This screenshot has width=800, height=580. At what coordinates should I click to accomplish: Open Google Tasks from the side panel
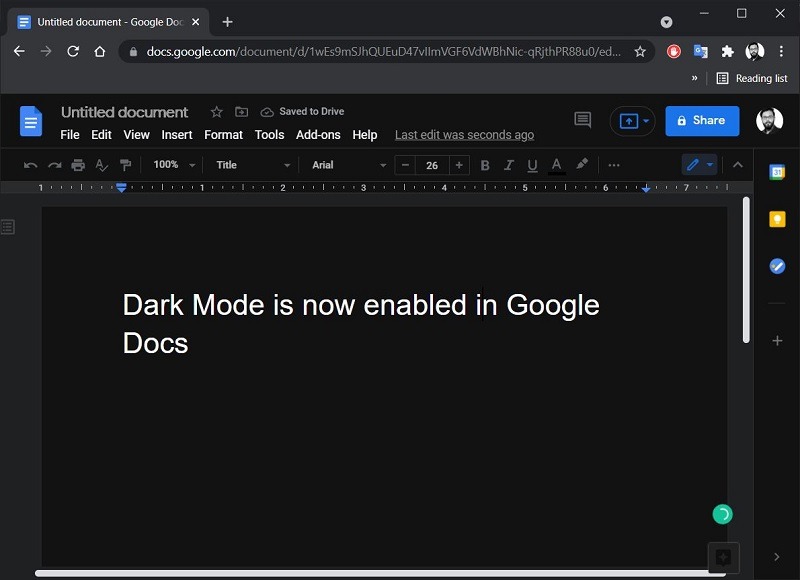click(777, 266)
